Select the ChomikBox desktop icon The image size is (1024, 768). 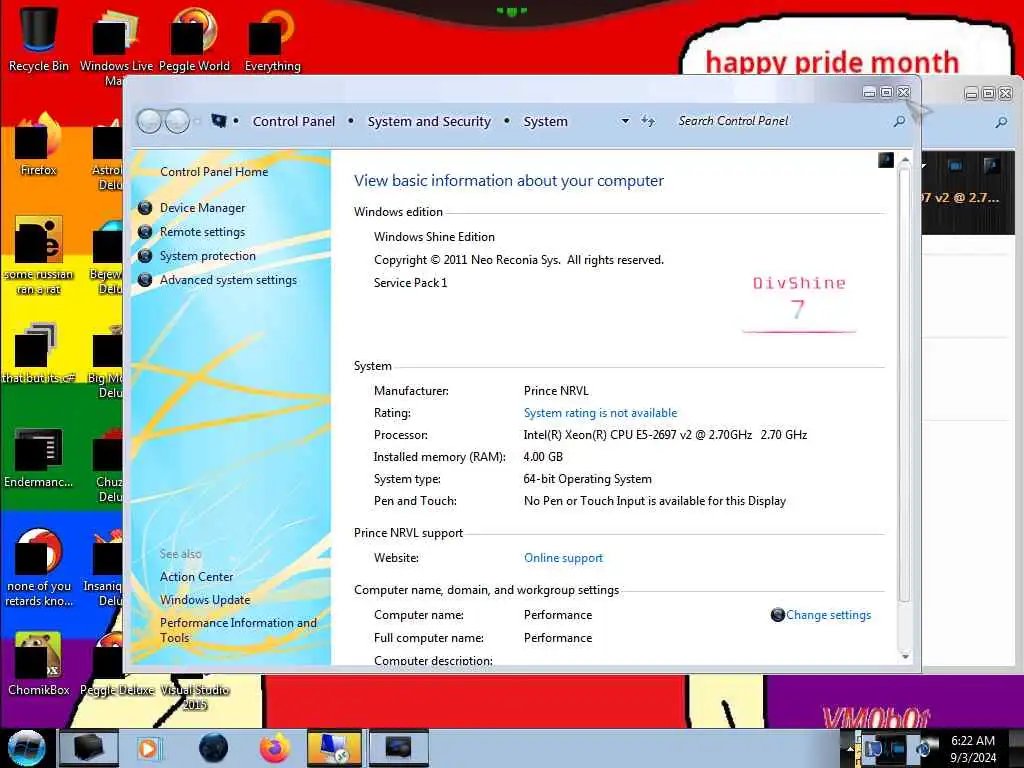tap(39, 663)
